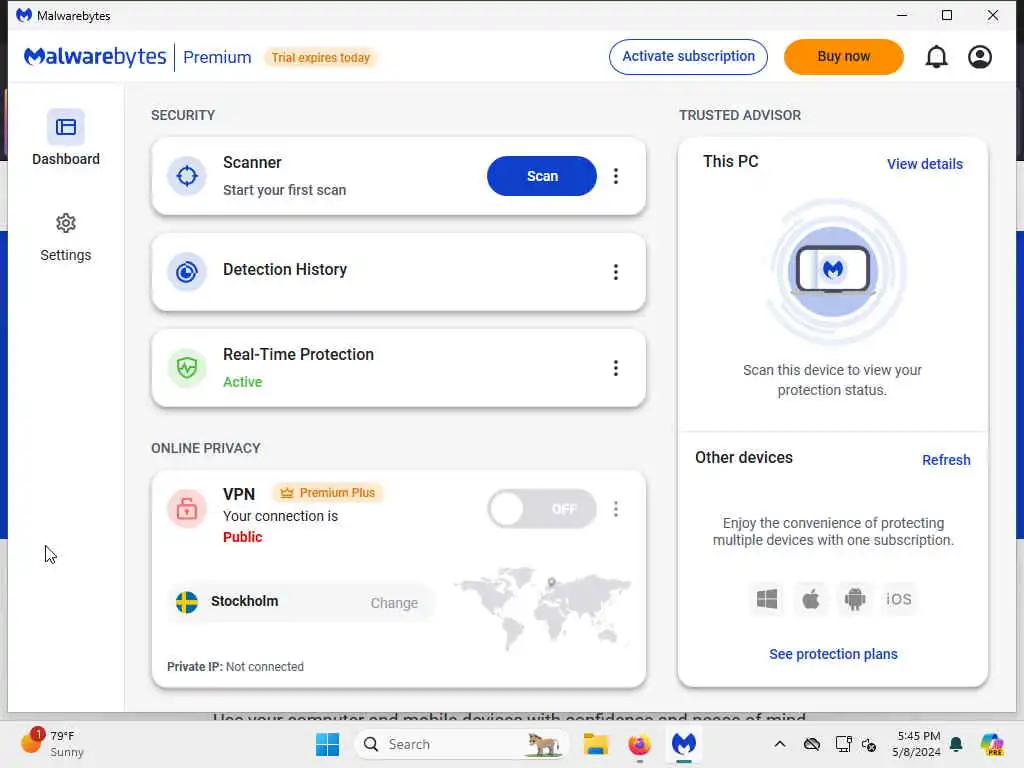The height and width of the screenshot is (768, 1024).
Task: Click the VPN unlocked padlock icon
Action: (x=187, y=509)
